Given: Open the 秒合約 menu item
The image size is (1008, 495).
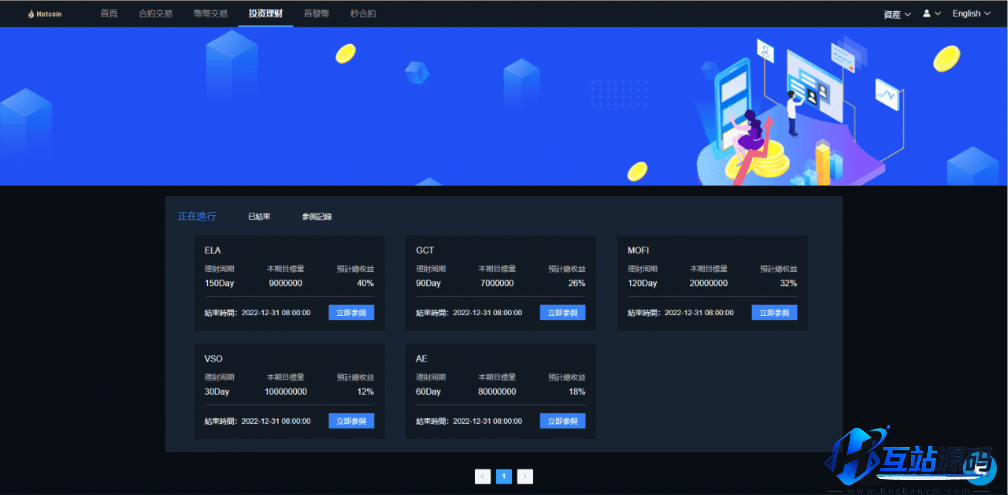Looking at the screenshot, I should coord(363,14).
